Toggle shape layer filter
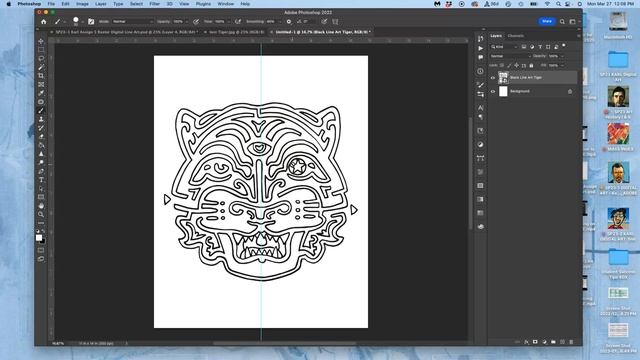The image size is (640, 360). 548,47
